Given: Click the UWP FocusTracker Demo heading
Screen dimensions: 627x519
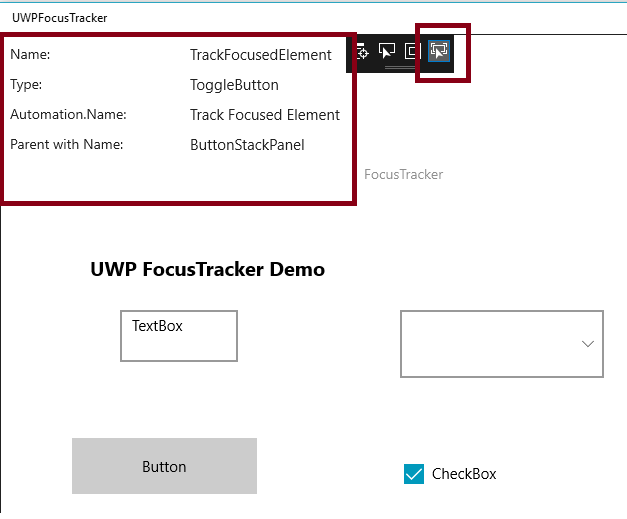Looking at the screenshot, I should (x=207, y=269).
